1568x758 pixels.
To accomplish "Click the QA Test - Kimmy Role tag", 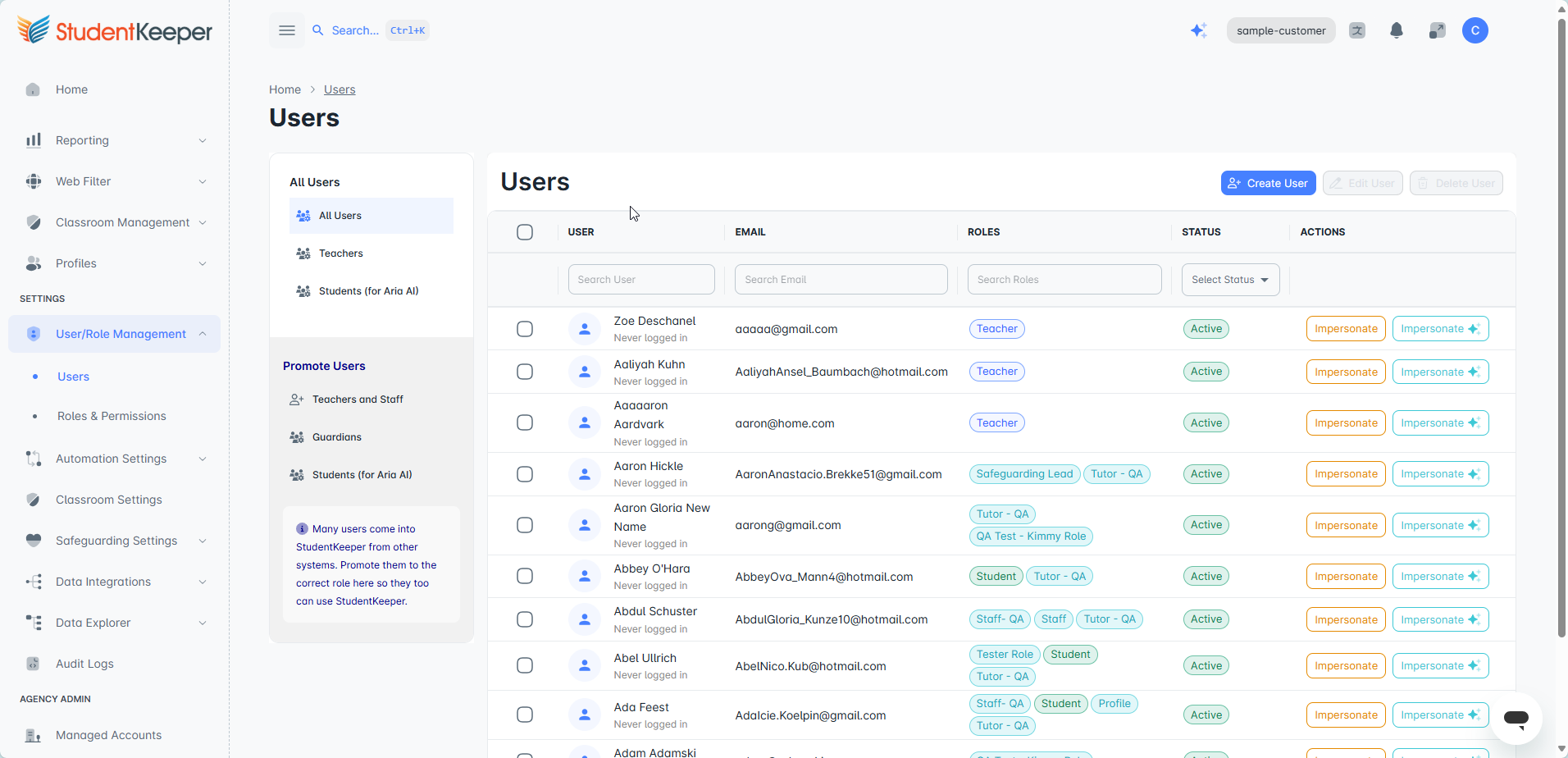I will click(x=1031, y=537).
